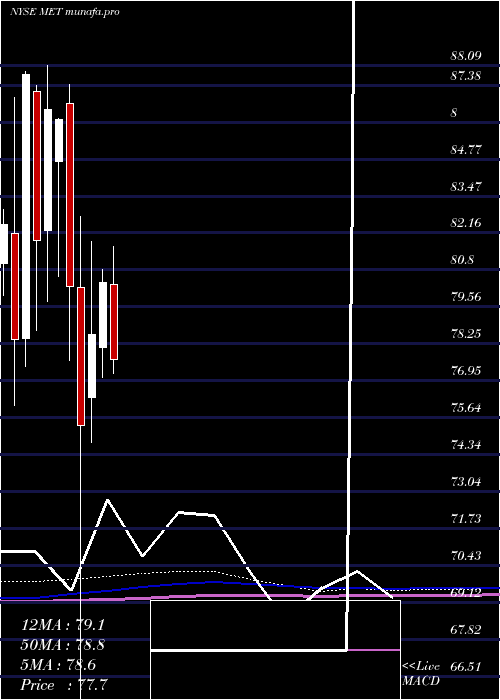Screen dimensions: 500x700
Task: Click the 71.73 price axis label
Action: (466, 519)
